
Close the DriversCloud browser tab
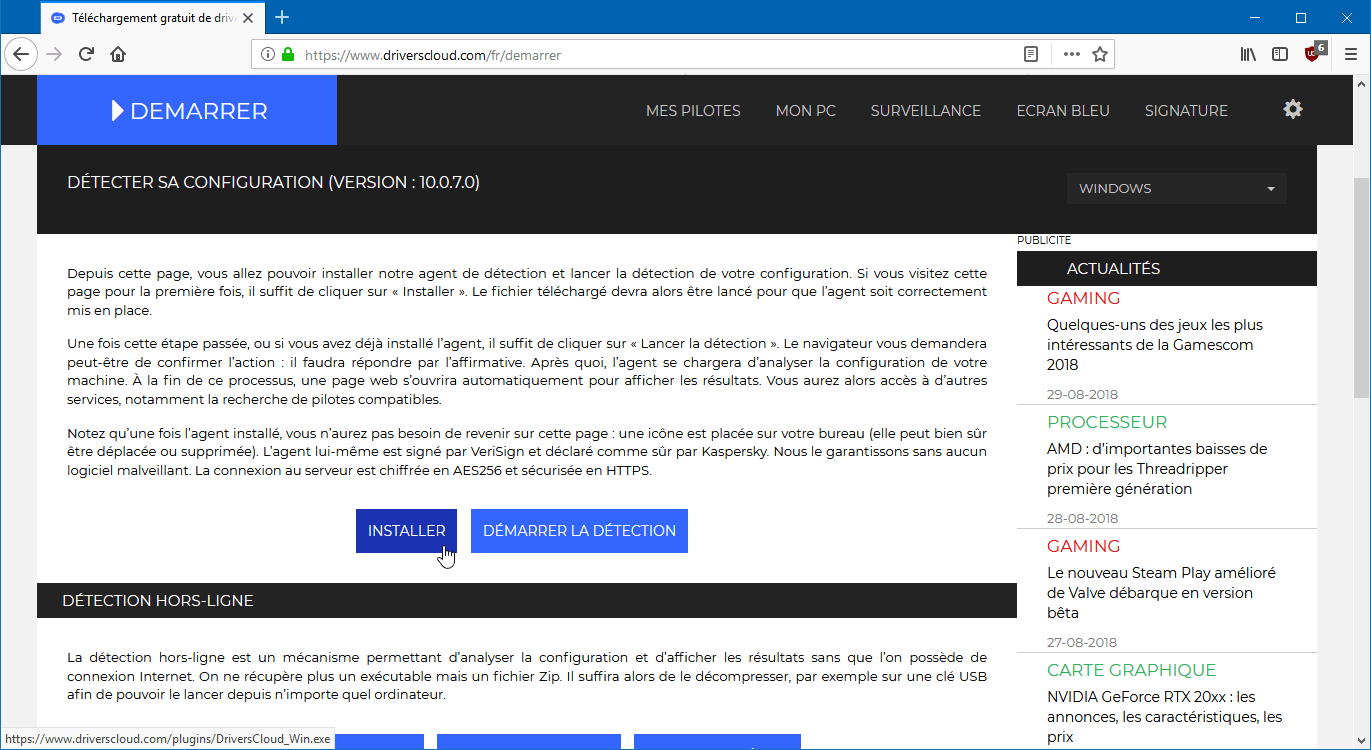(248, 18)
